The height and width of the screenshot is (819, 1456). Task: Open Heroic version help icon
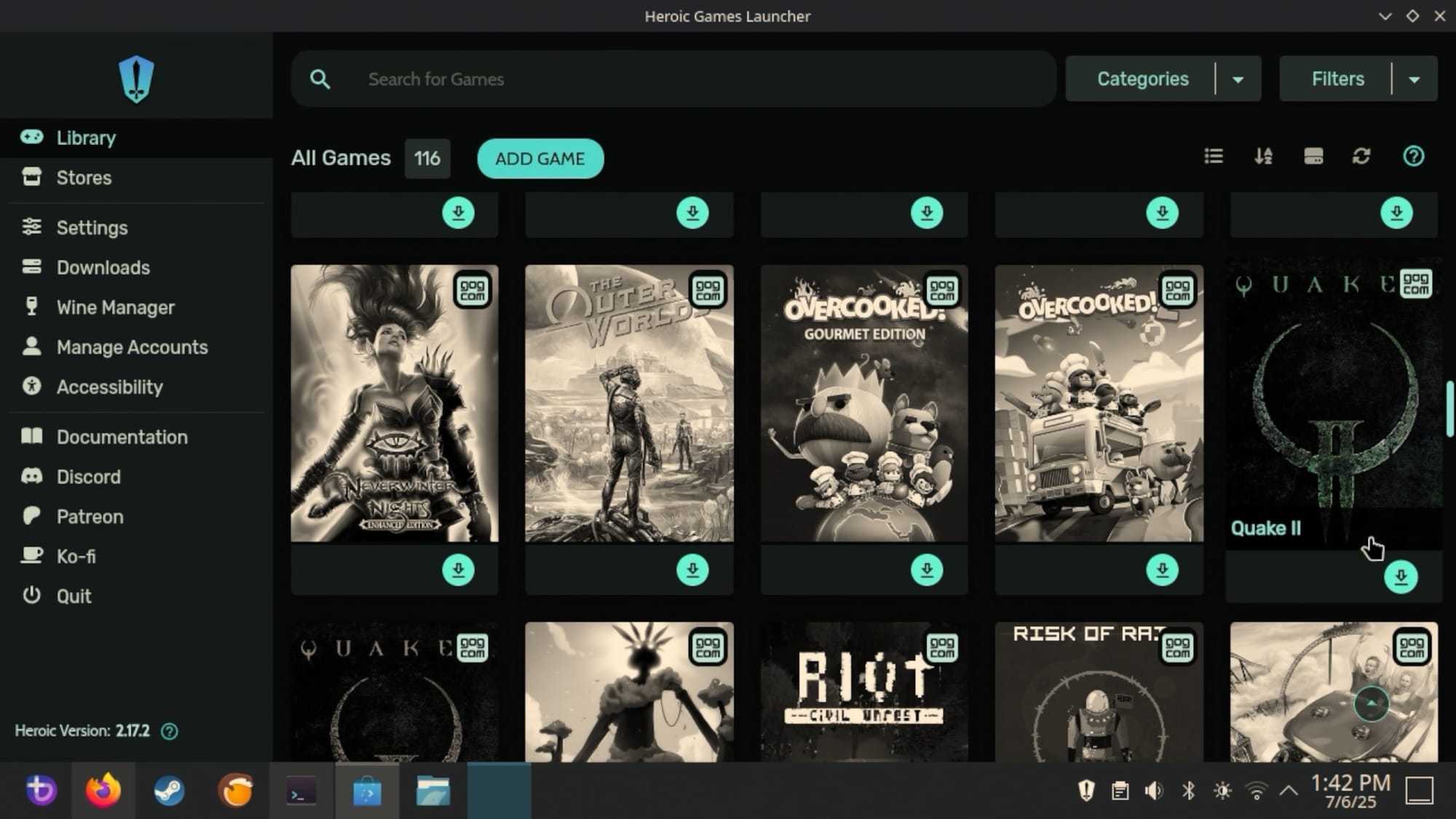pos(169,731)
